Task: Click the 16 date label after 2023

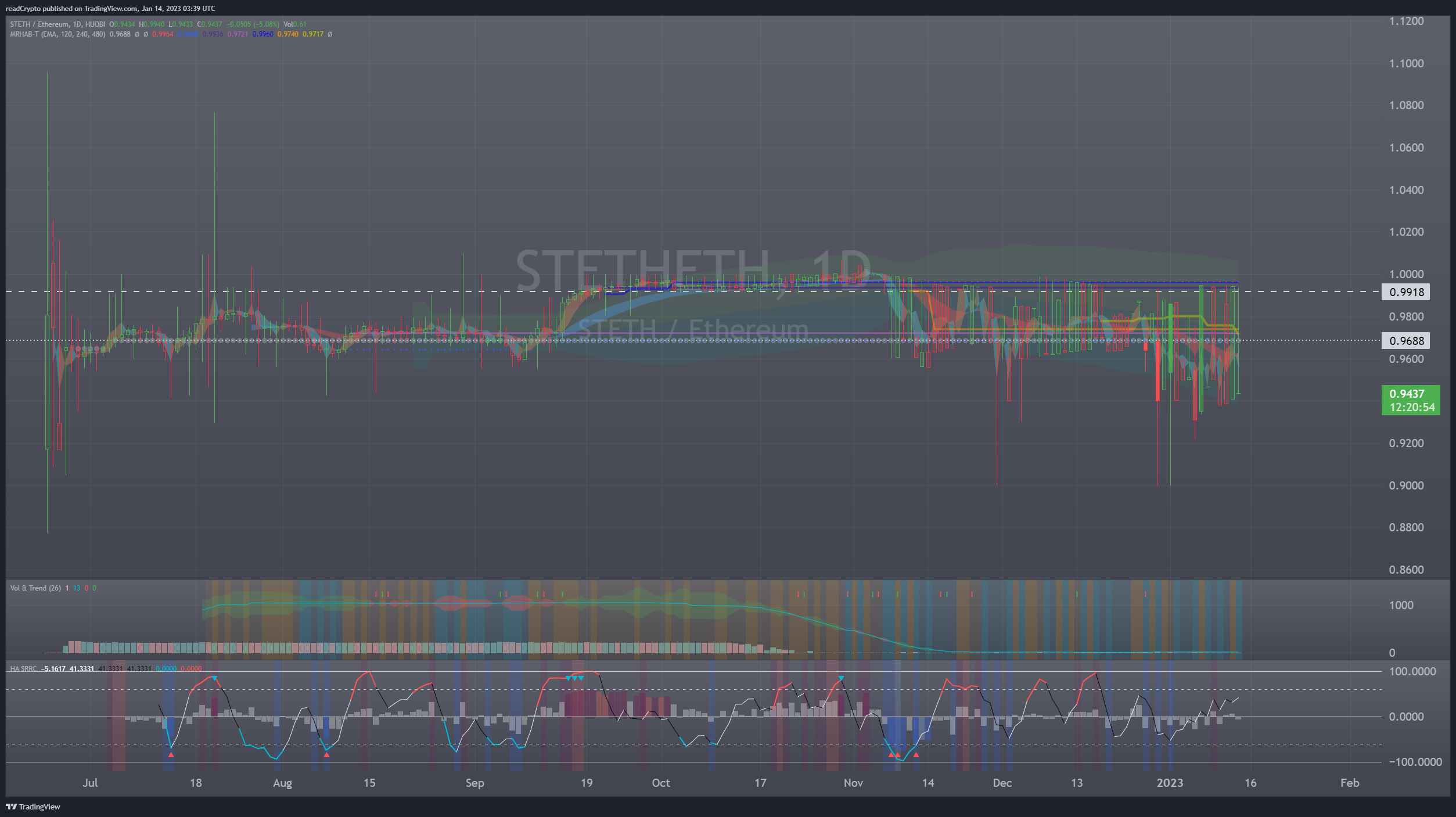Action: tap(1250, 783)
